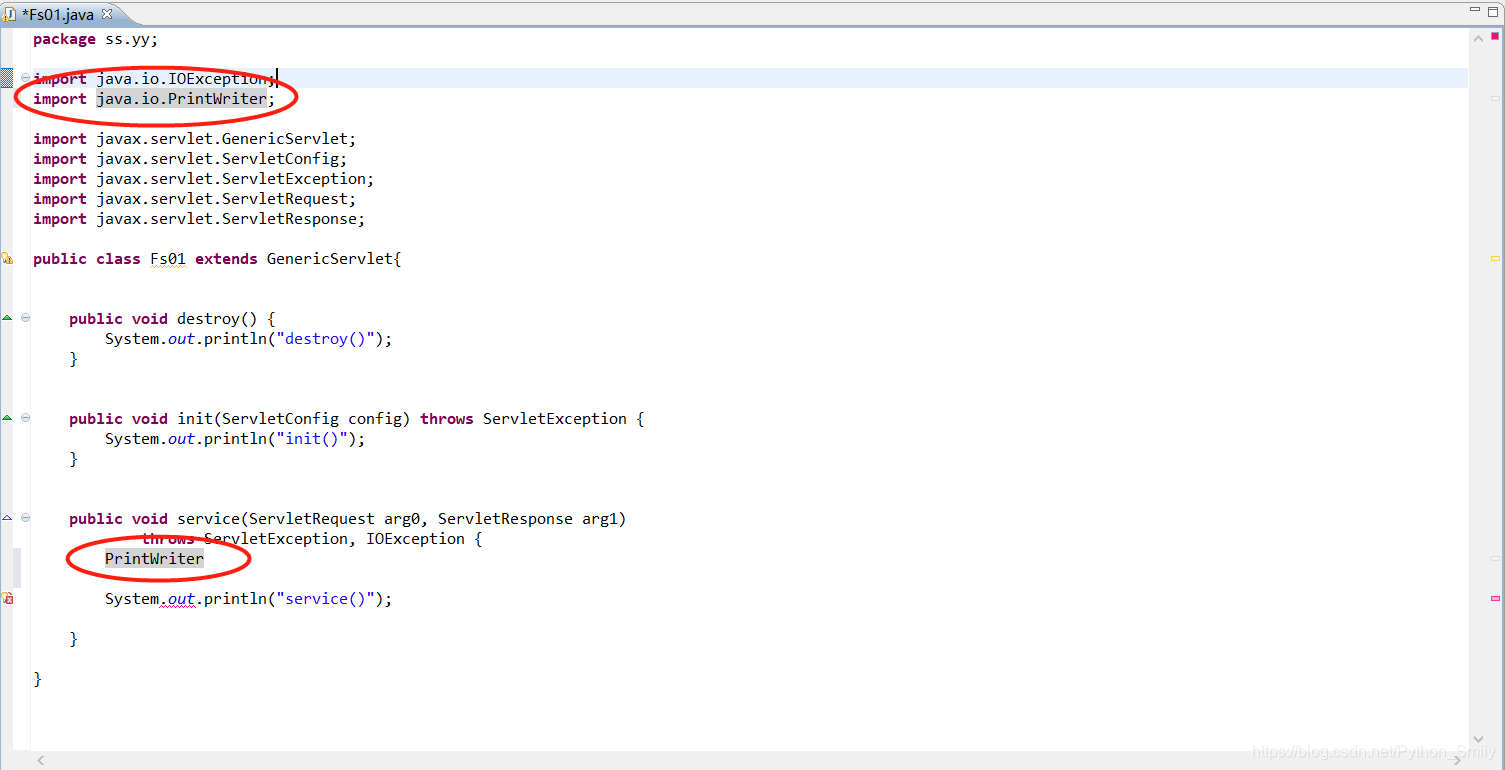Viewport: 1505px width, 770px height.
Task: Click 'destroy()' method name in declaration
Action: 217,319
